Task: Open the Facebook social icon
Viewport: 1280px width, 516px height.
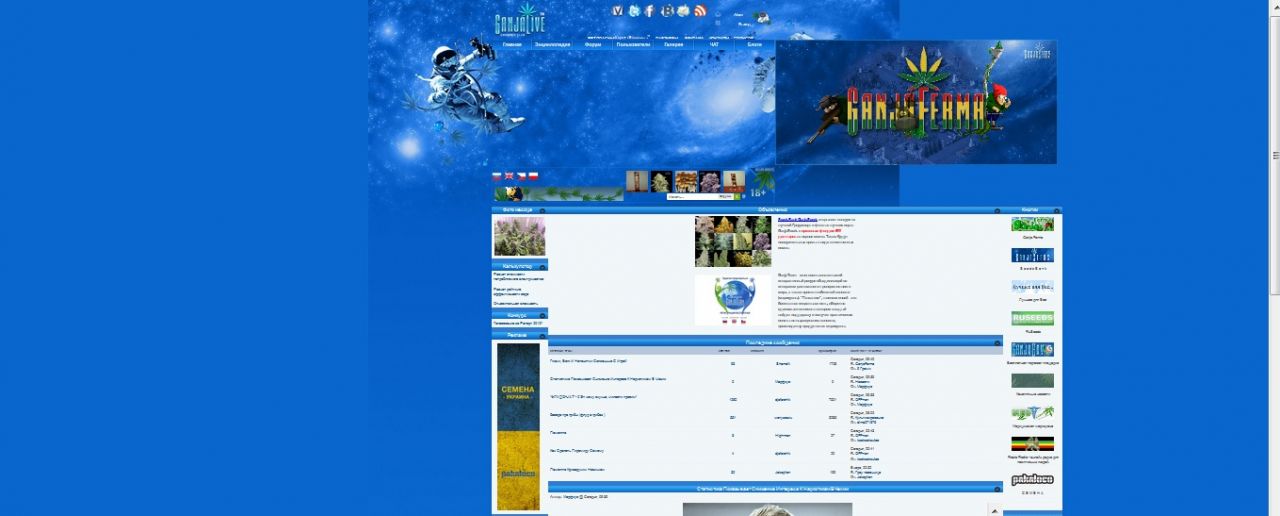Action: coord(649,11)
